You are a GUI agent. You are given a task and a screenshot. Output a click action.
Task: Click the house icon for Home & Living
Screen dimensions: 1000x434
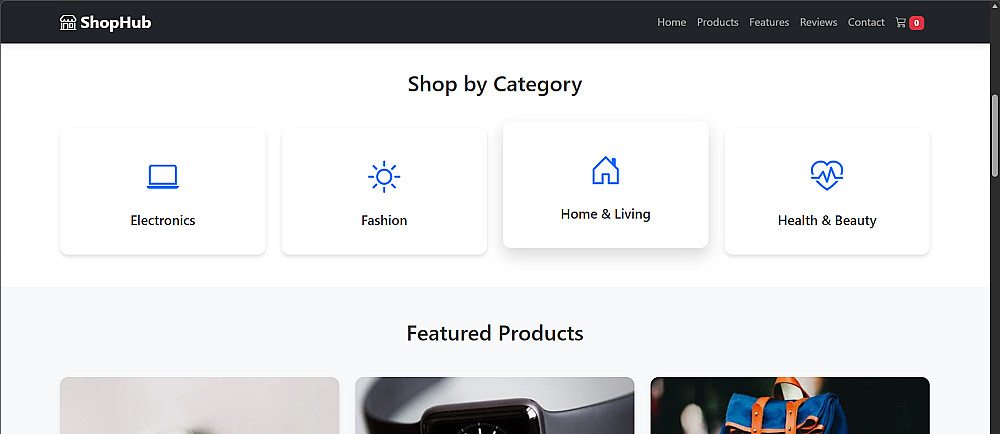(x=605, y=171)
